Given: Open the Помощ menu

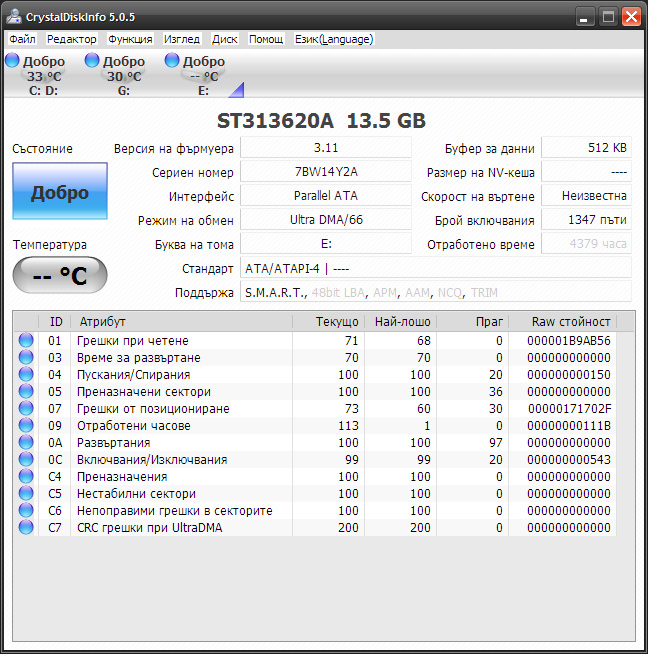Looking at the screenshot, I should pyautogui.click(x=266, y=39).
